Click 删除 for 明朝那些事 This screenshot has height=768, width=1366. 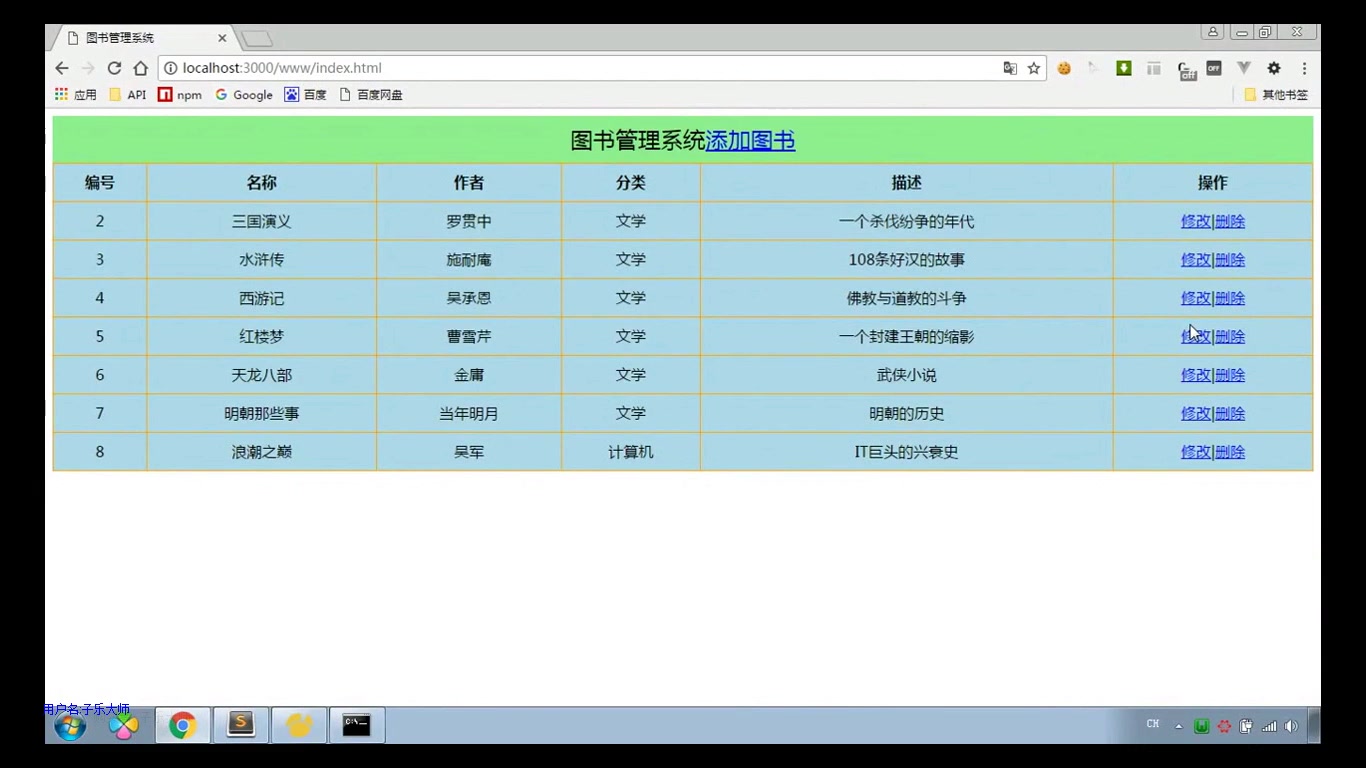click(1230, 414)
